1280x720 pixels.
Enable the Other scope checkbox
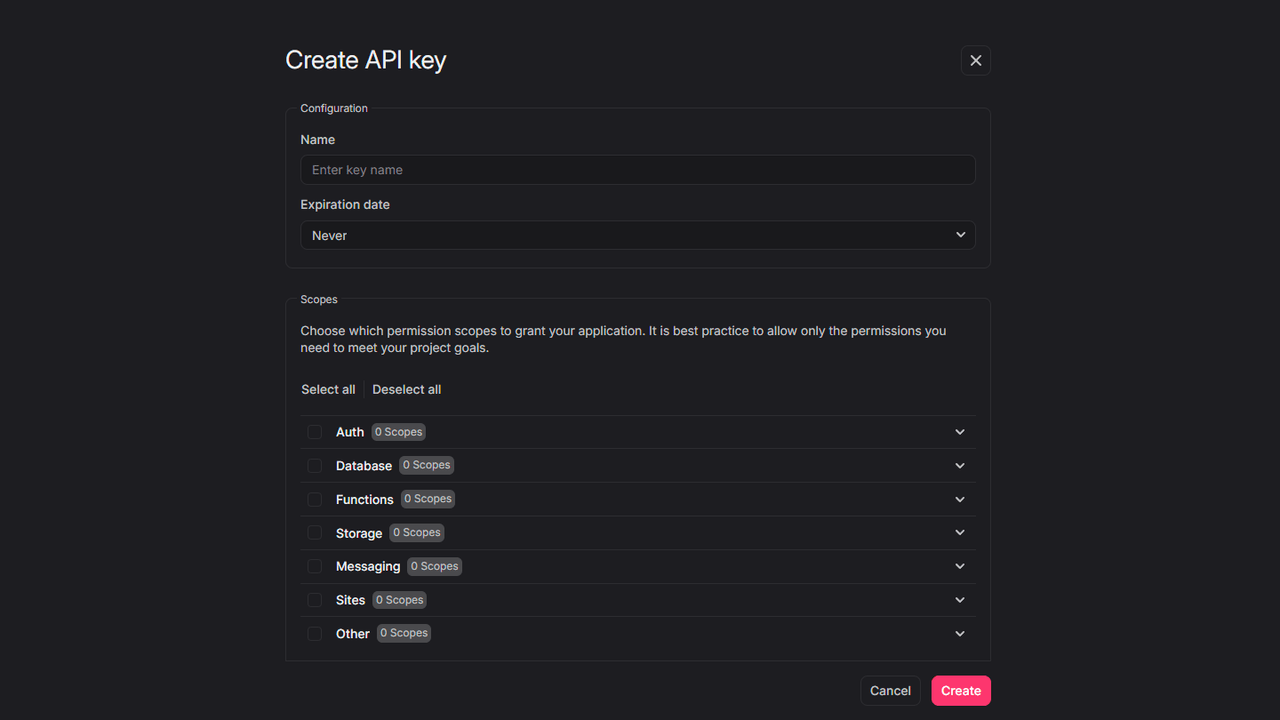click(314, 633)
